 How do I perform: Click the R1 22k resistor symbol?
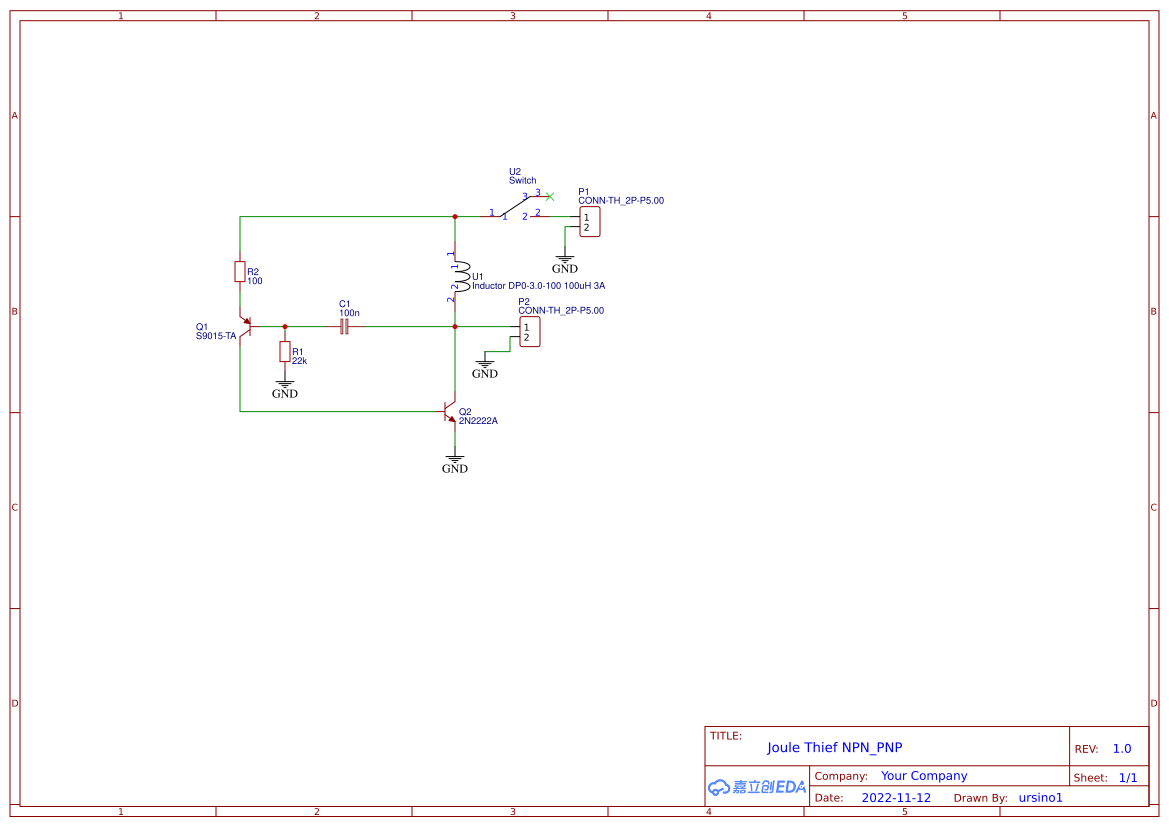point(285,352)
